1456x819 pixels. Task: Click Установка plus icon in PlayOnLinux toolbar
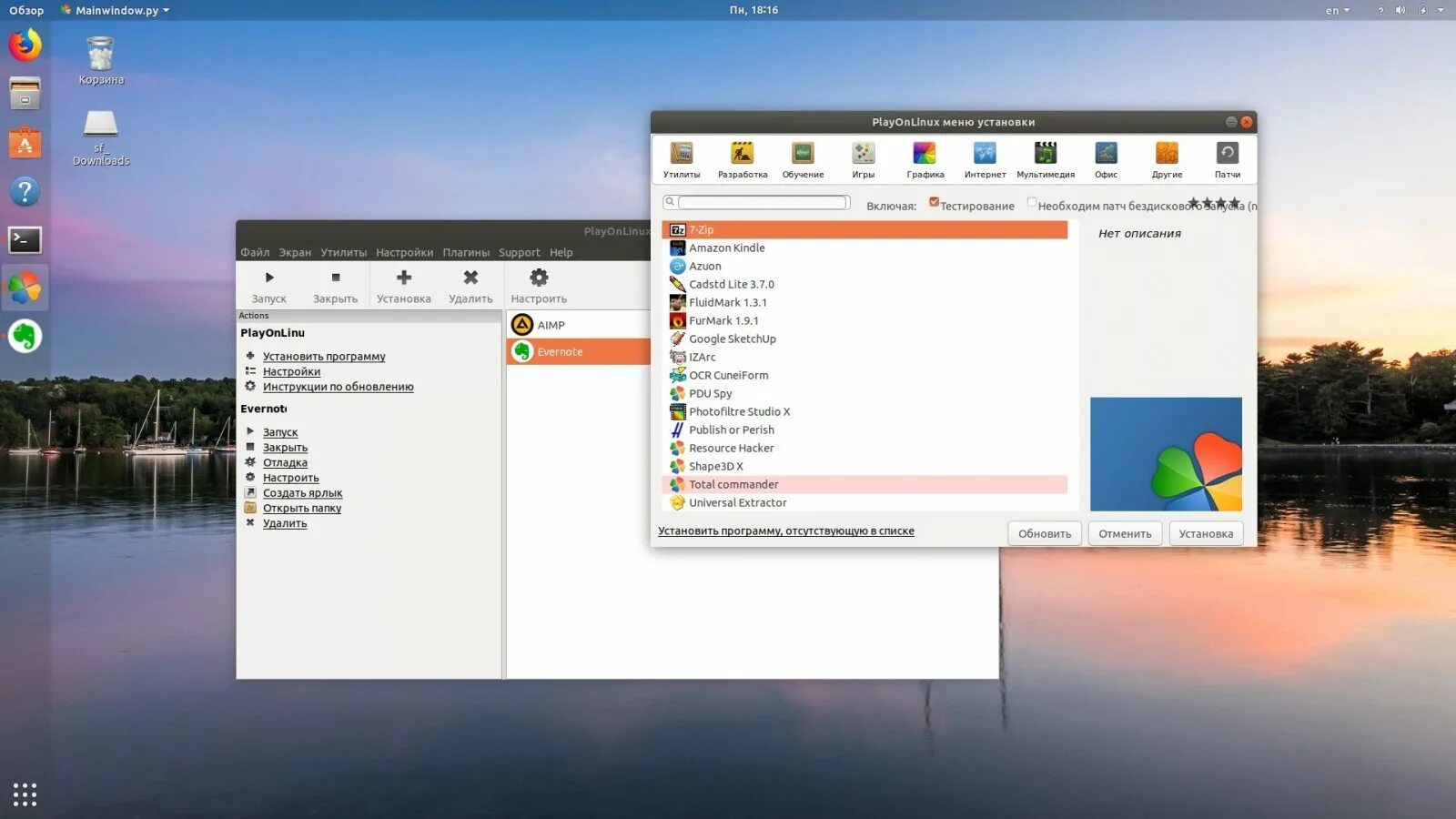click(404, 278)
